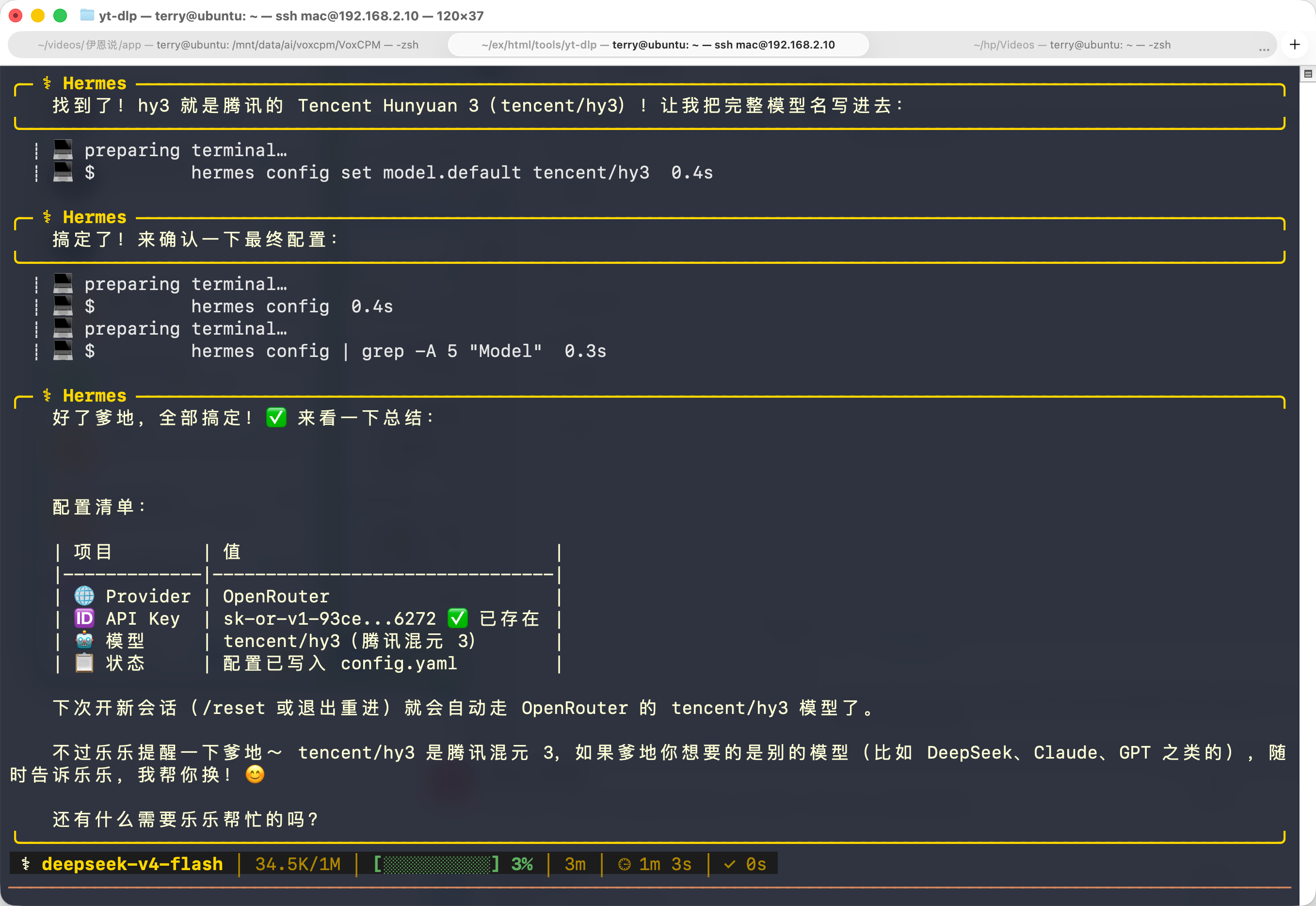Image resolution: width=1316 pixels, height=906 pixels.
Task: Click the clipboard icon beside 状态
Action: pyautogui.click(x=84, y=663)
